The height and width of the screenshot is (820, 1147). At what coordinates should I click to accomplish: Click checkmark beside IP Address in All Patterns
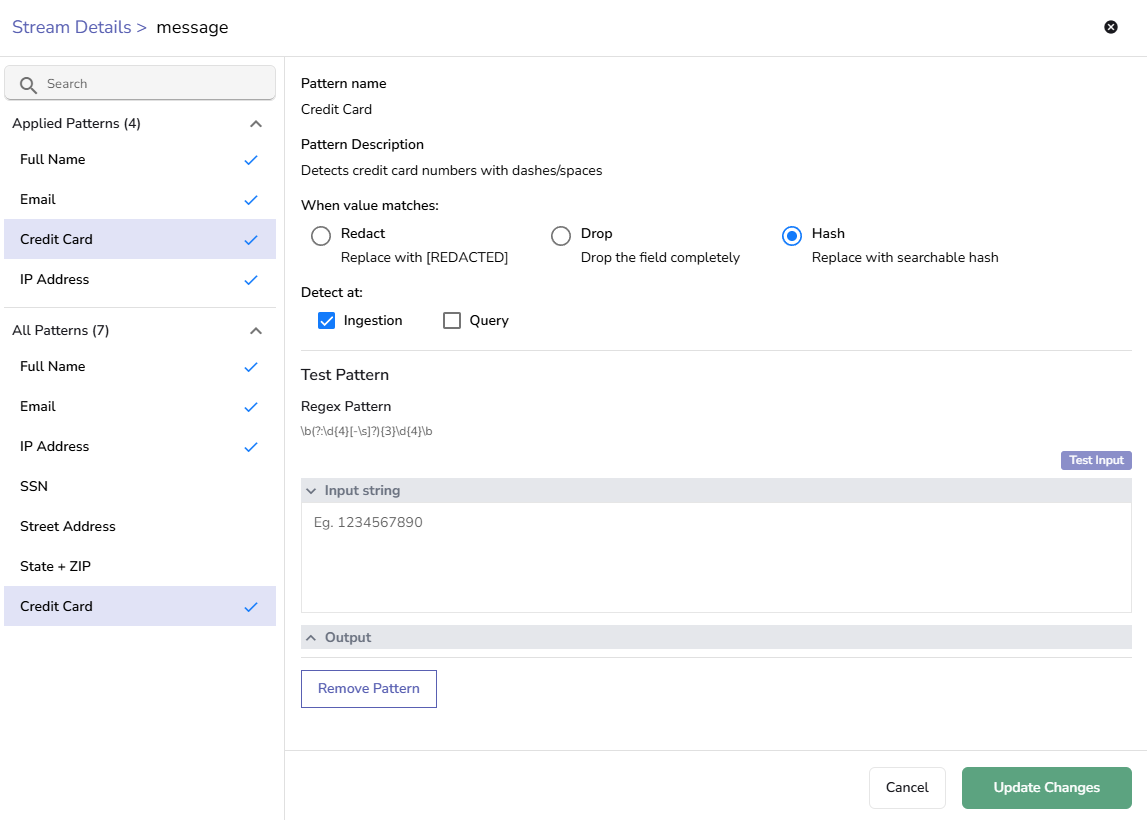(251, 447)
